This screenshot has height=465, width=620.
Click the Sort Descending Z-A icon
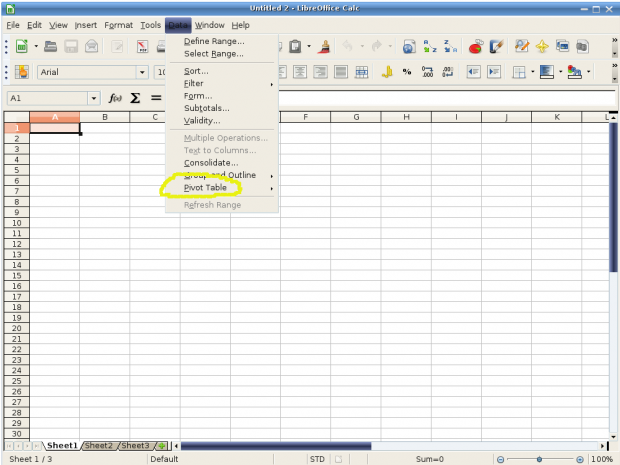point(450,46)
